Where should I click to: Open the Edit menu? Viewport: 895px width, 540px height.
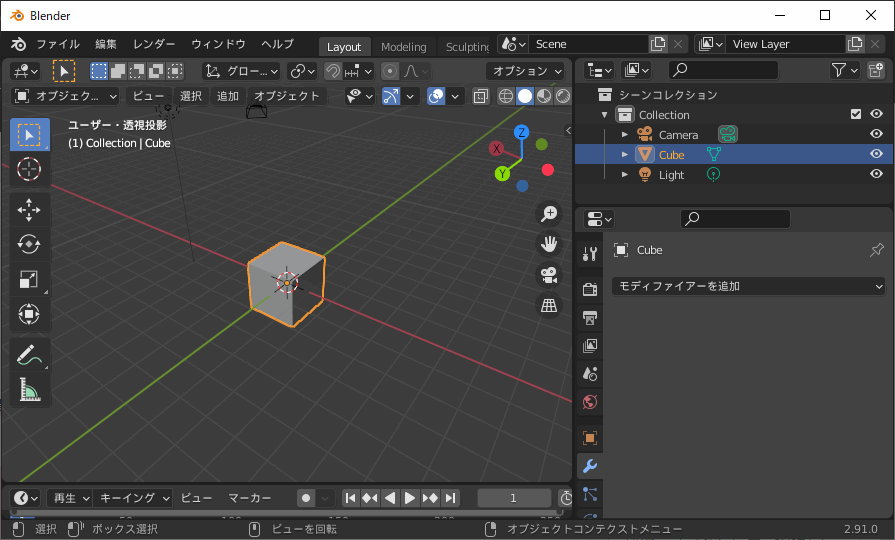[106, 44]
